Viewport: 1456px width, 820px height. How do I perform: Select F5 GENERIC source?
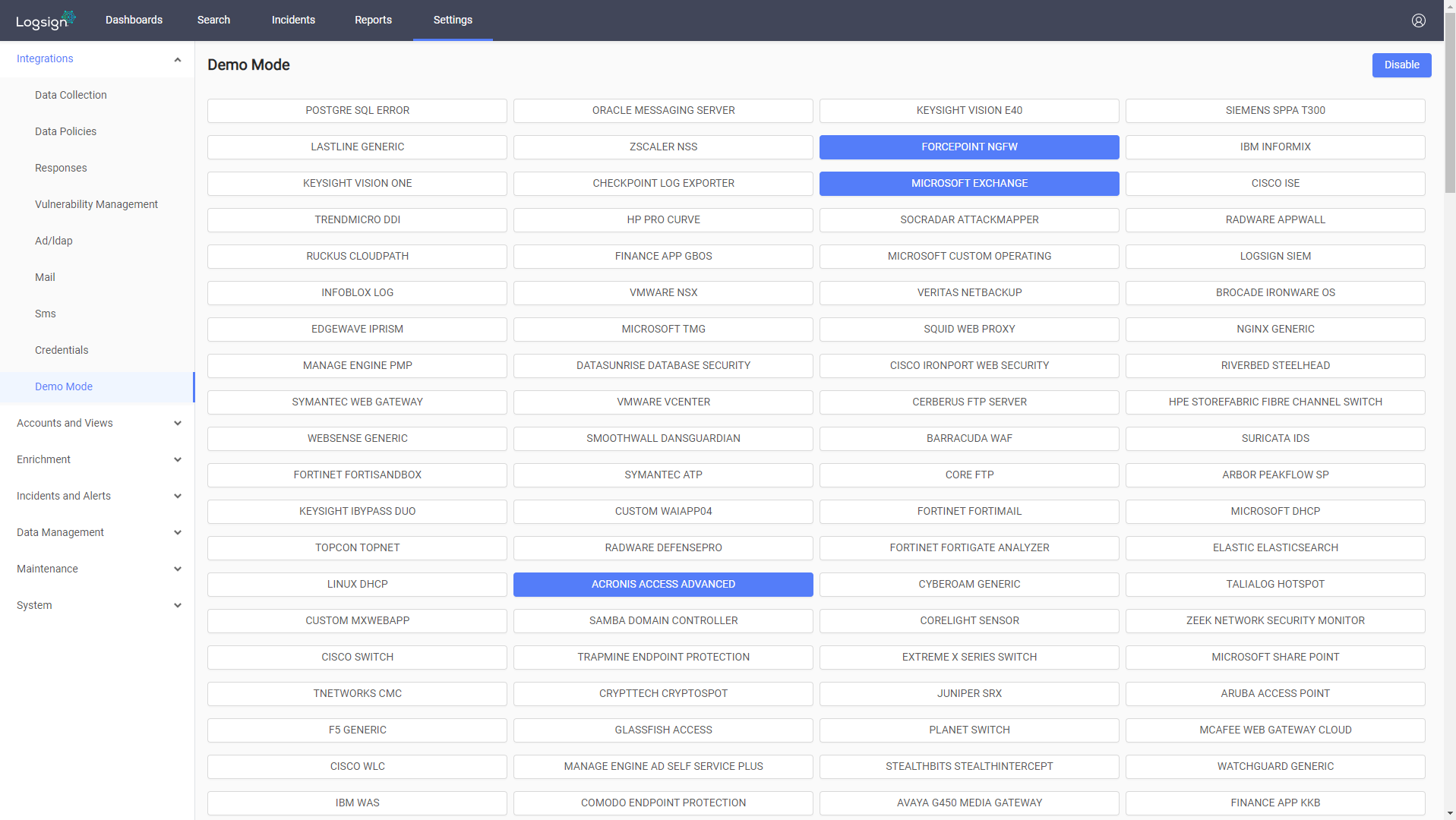click(x=357, y=730)
